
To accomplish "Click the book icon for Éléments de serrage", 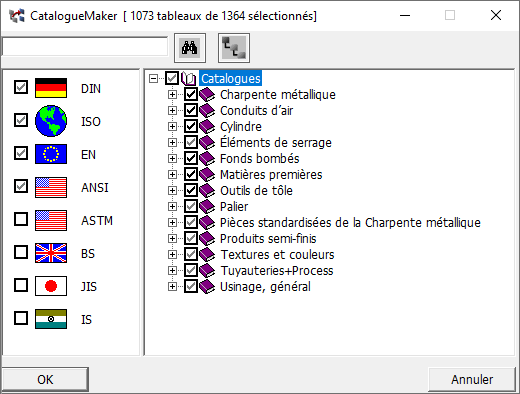I will (x=207, y=143).
